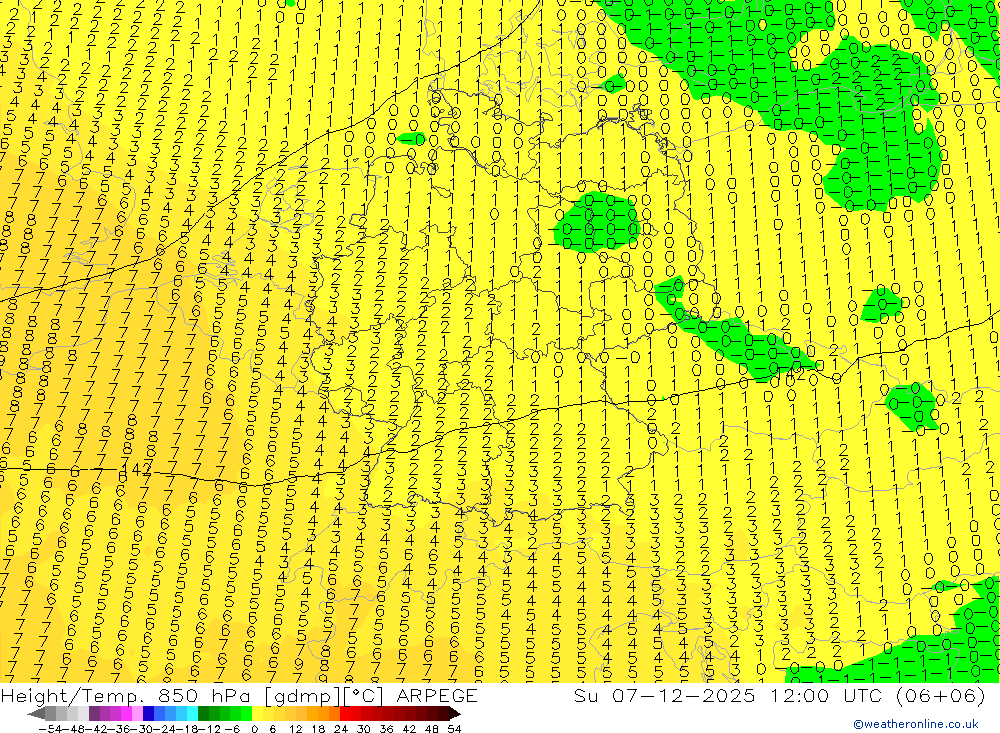Click the dark right arrow end of legend
1000x733 pixels.
455,714
